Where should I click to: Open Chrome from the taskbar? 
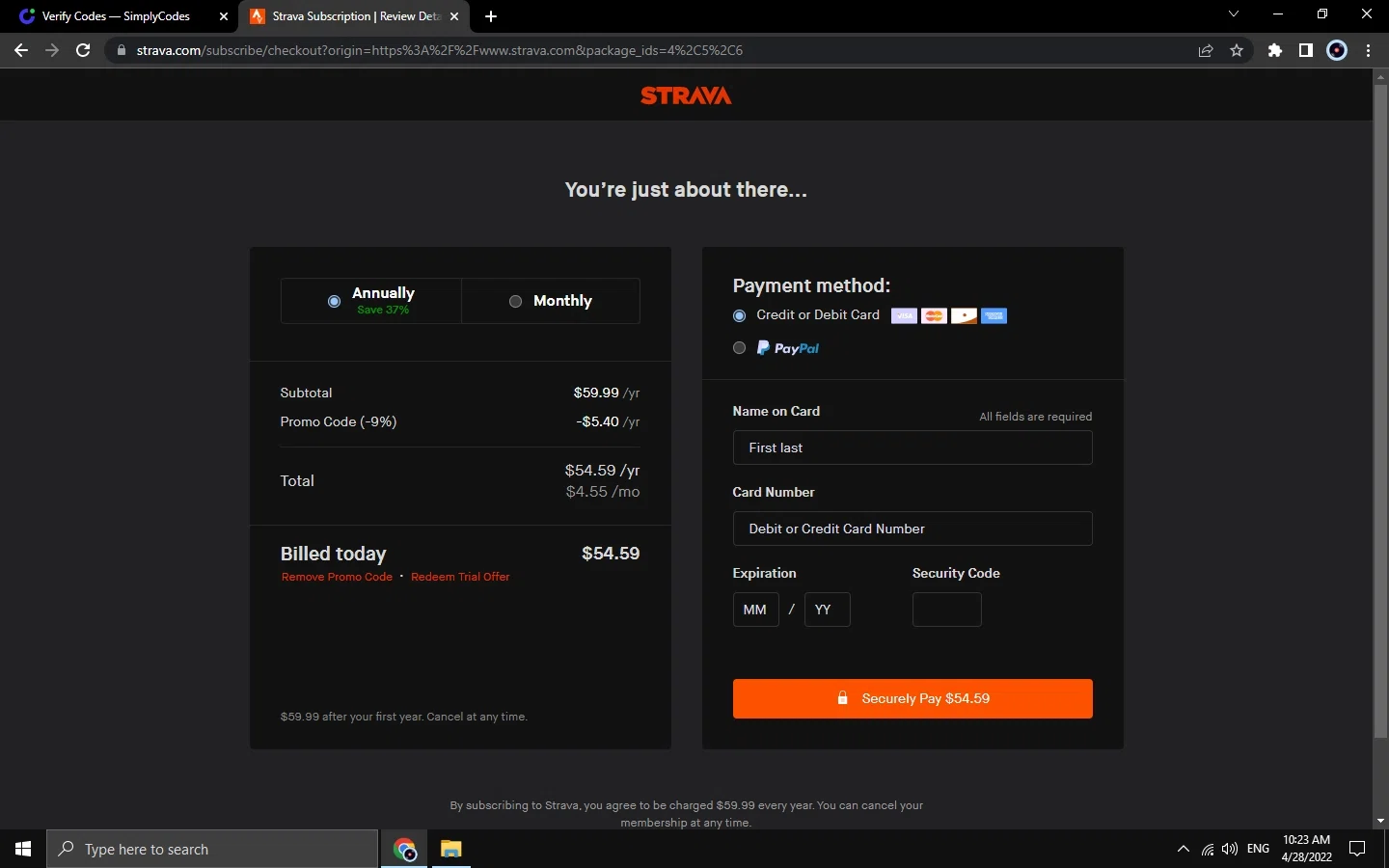point(404,849)
